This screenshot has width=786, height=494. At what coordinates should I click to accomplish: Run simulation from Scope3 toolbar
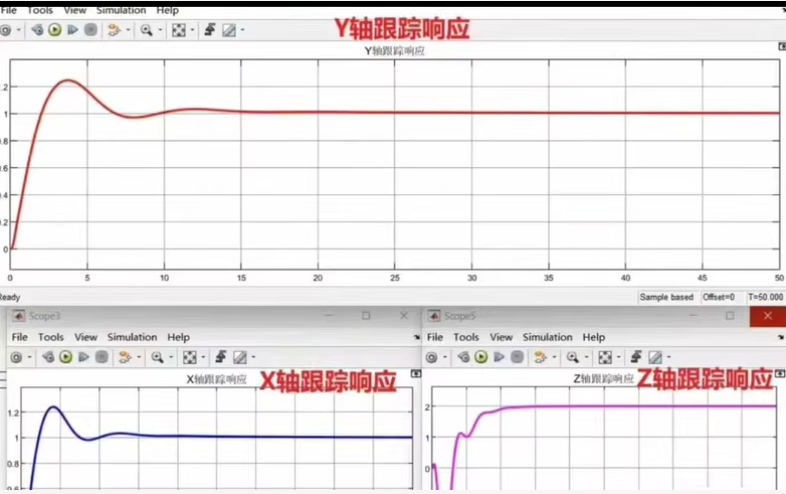click(x=66, y=357)
